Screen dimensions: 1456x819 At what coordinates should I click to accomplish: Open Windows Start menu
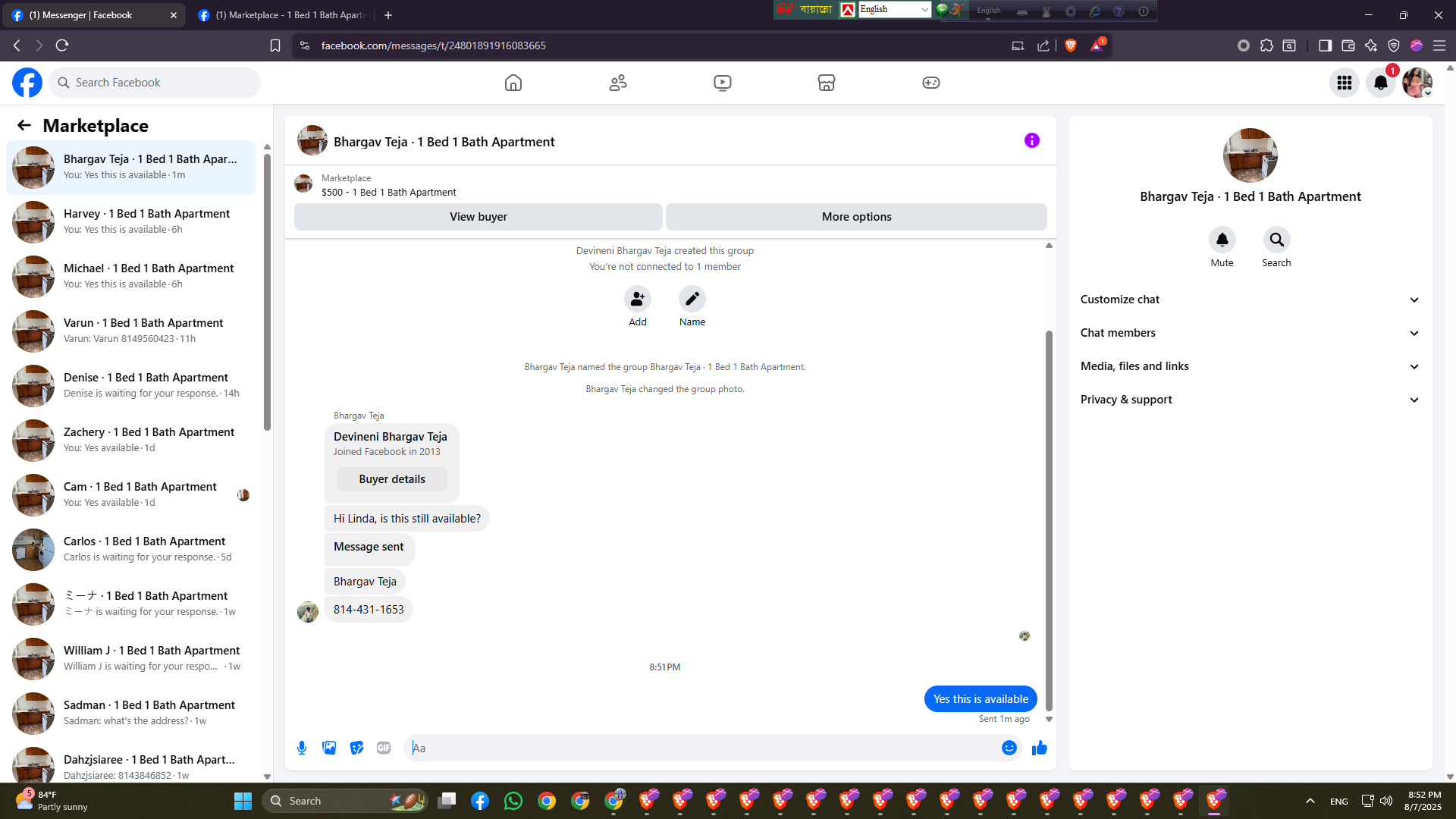point(243,801)
